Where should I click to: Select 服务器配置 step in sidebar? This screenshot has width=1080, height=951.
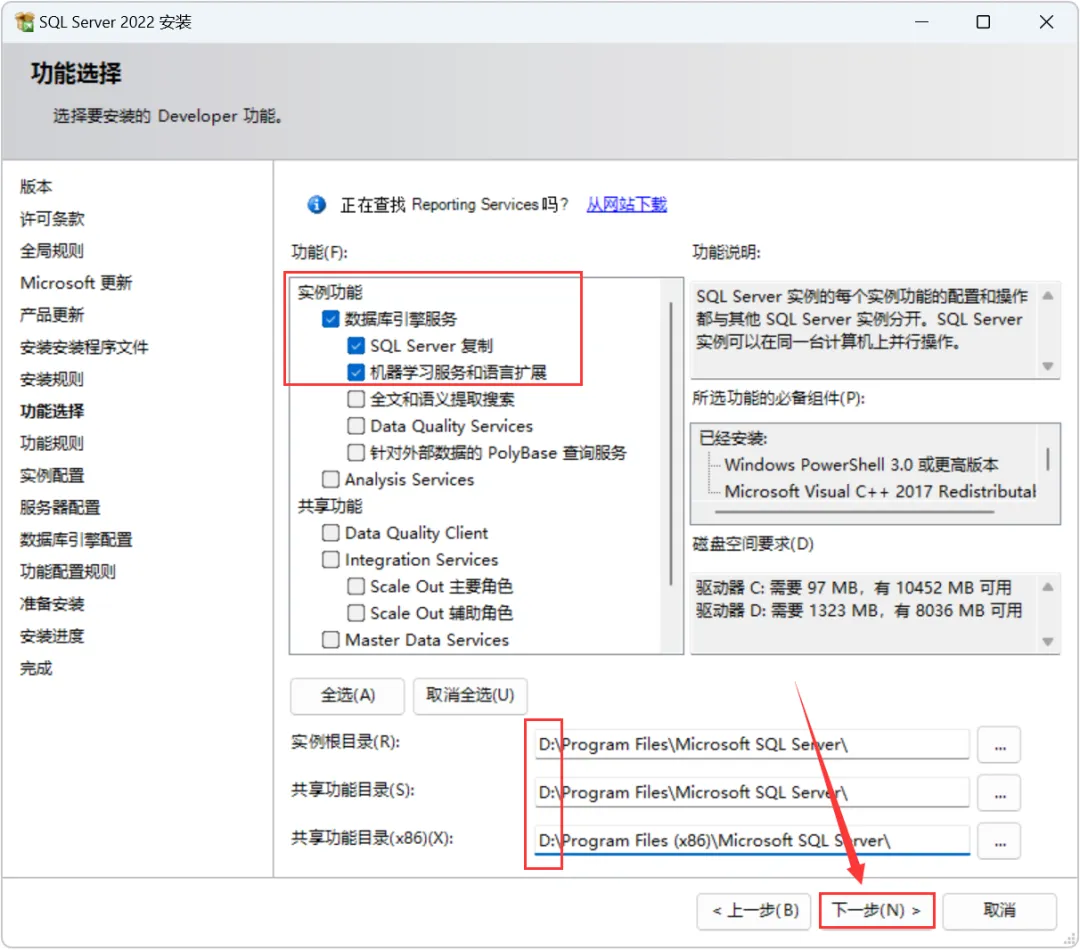coord(61,508)
